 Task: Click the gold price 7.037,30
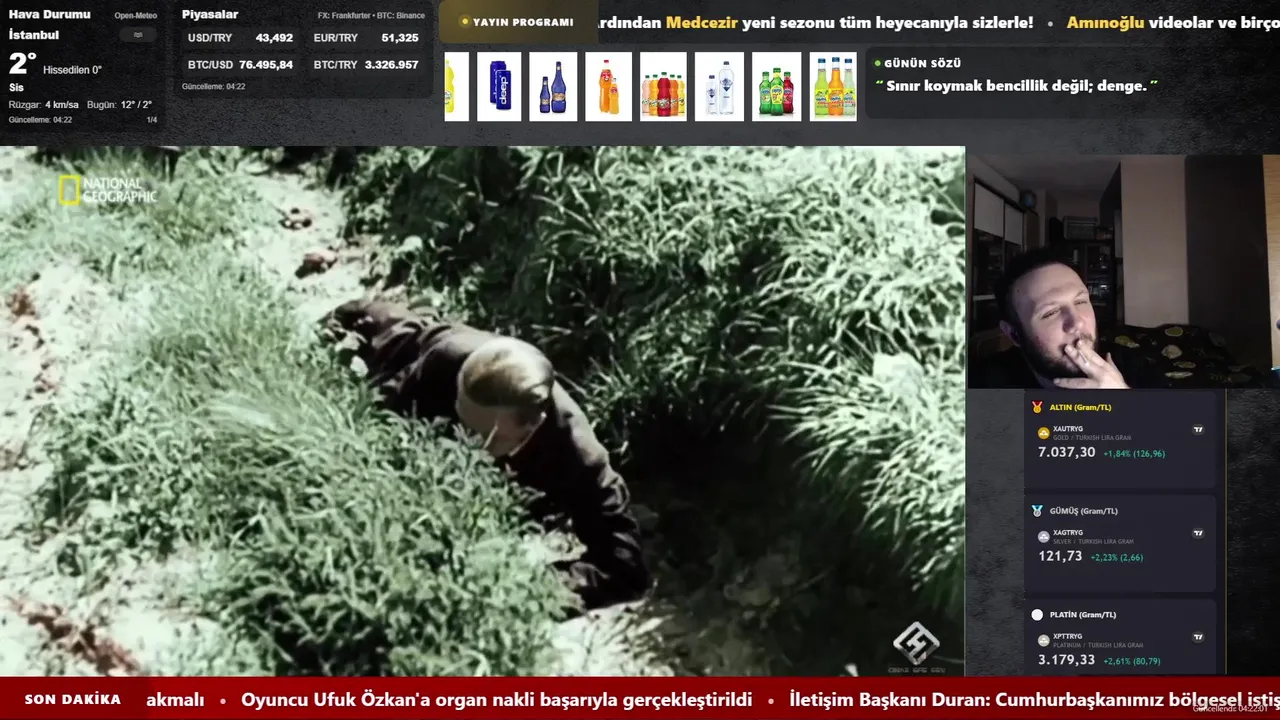[1067, 453]
